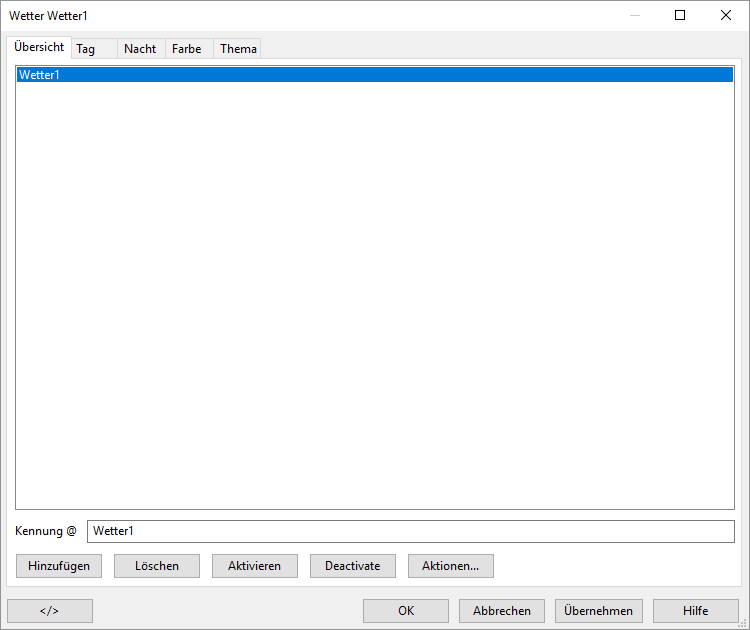
Task: Open the Nacht tab
Action: click(140, 49)
